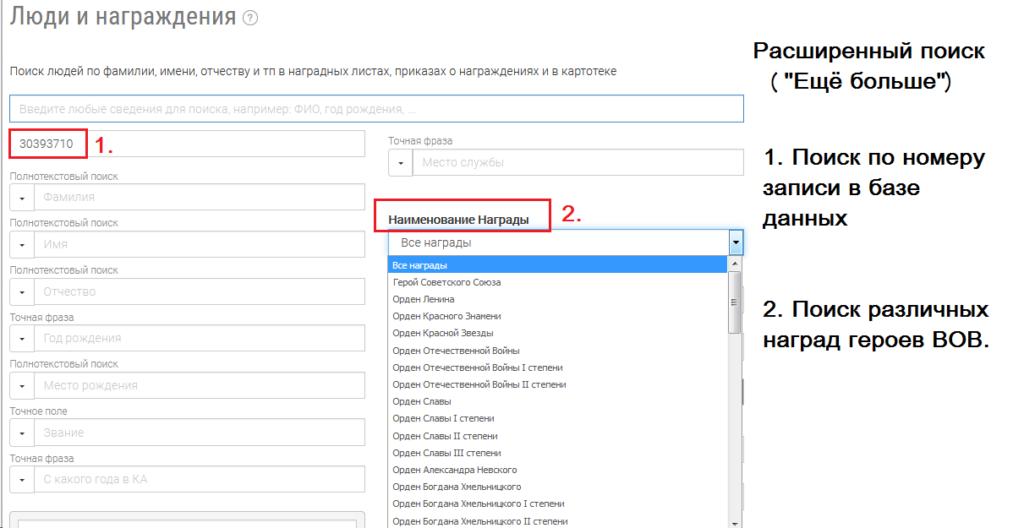Open search-type dropdown next to Фамилия field
This screenshot has height=528, width=1024.
point(21,197)
